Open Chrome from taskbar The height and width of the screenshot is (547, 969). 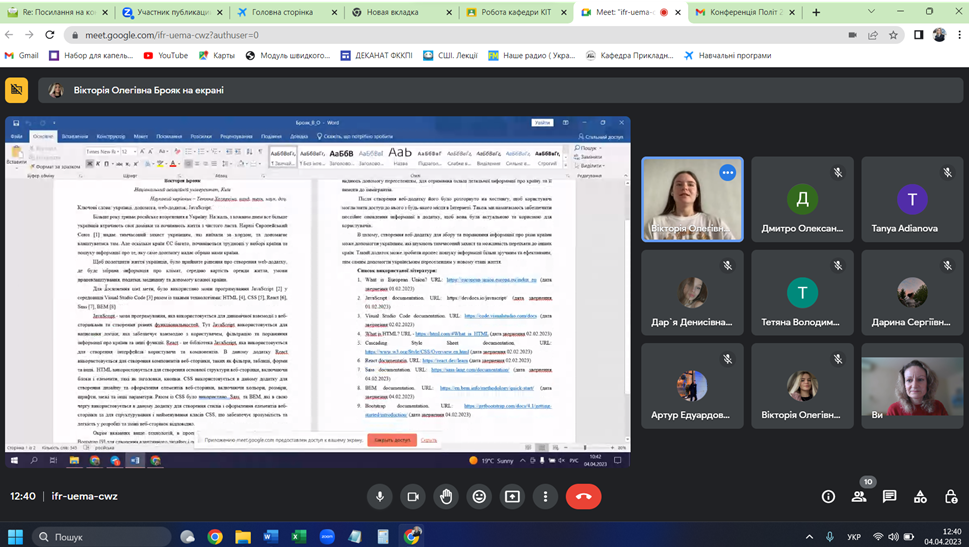tap(214, 536)
